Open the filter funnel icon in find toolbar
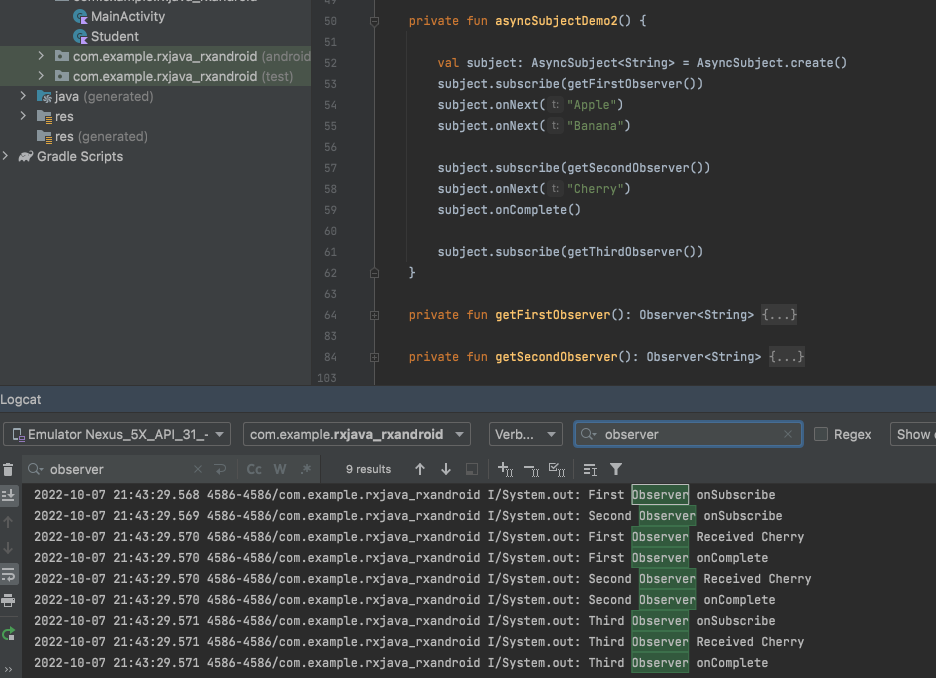Image resolution: width=936 pixels, height=678 pixels. (615, 468)
